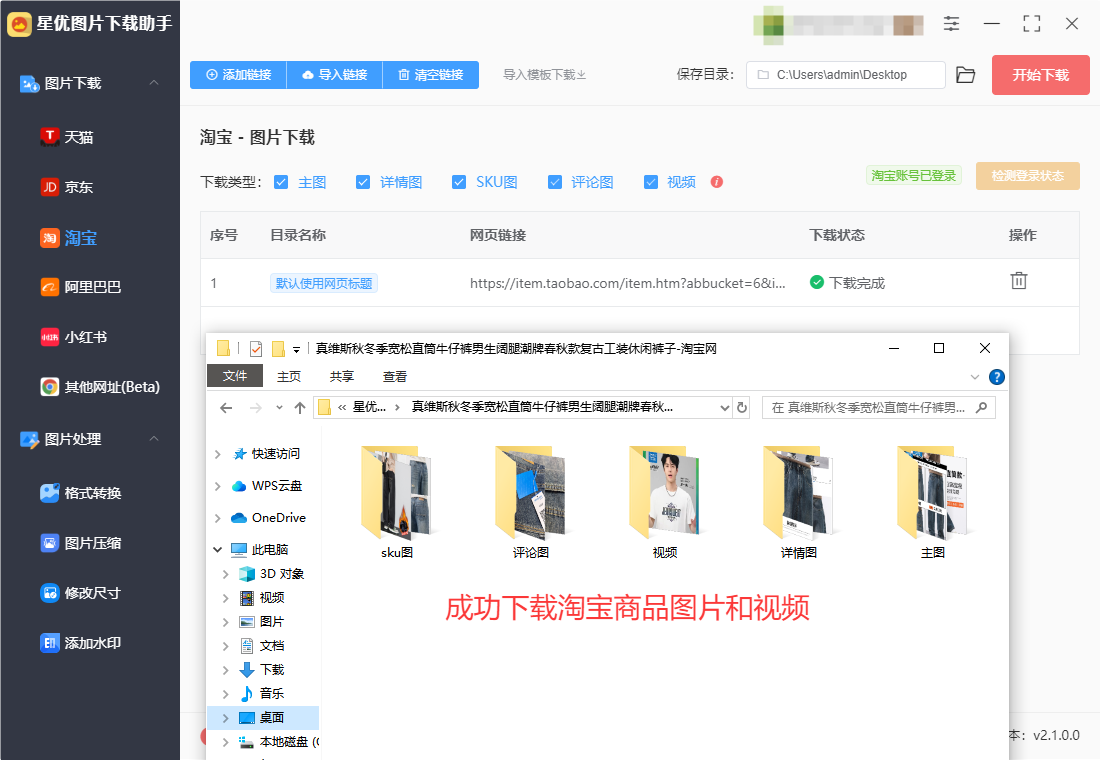
Task: Open the Explorer address history dropdown
Action: pos(725,408)
